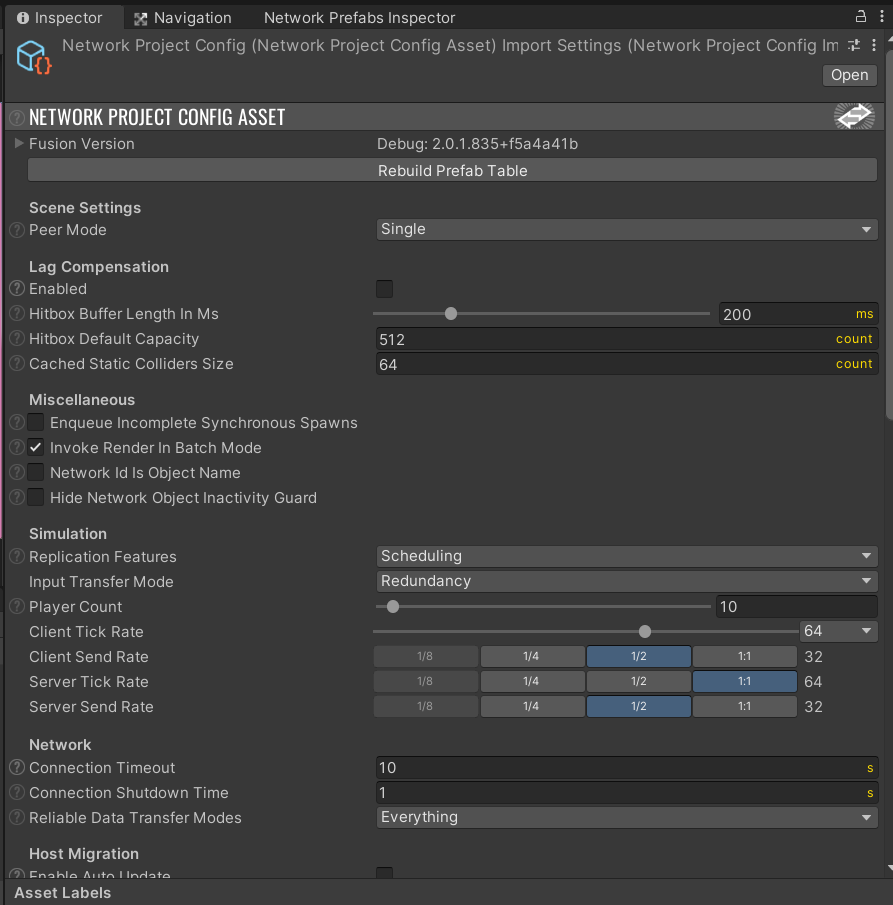Switch to the Navigation tab
The height and width of the screenshot is (905, 893).
(183, 18)
